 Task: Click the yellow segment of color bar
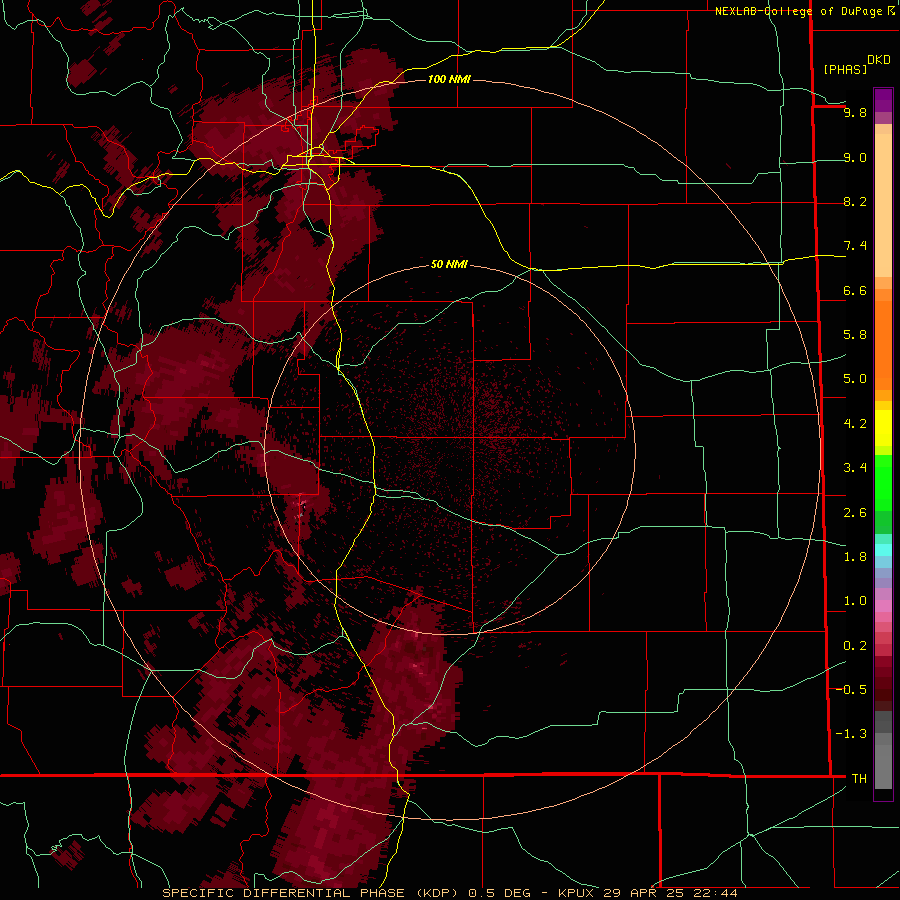pos(883,428)
